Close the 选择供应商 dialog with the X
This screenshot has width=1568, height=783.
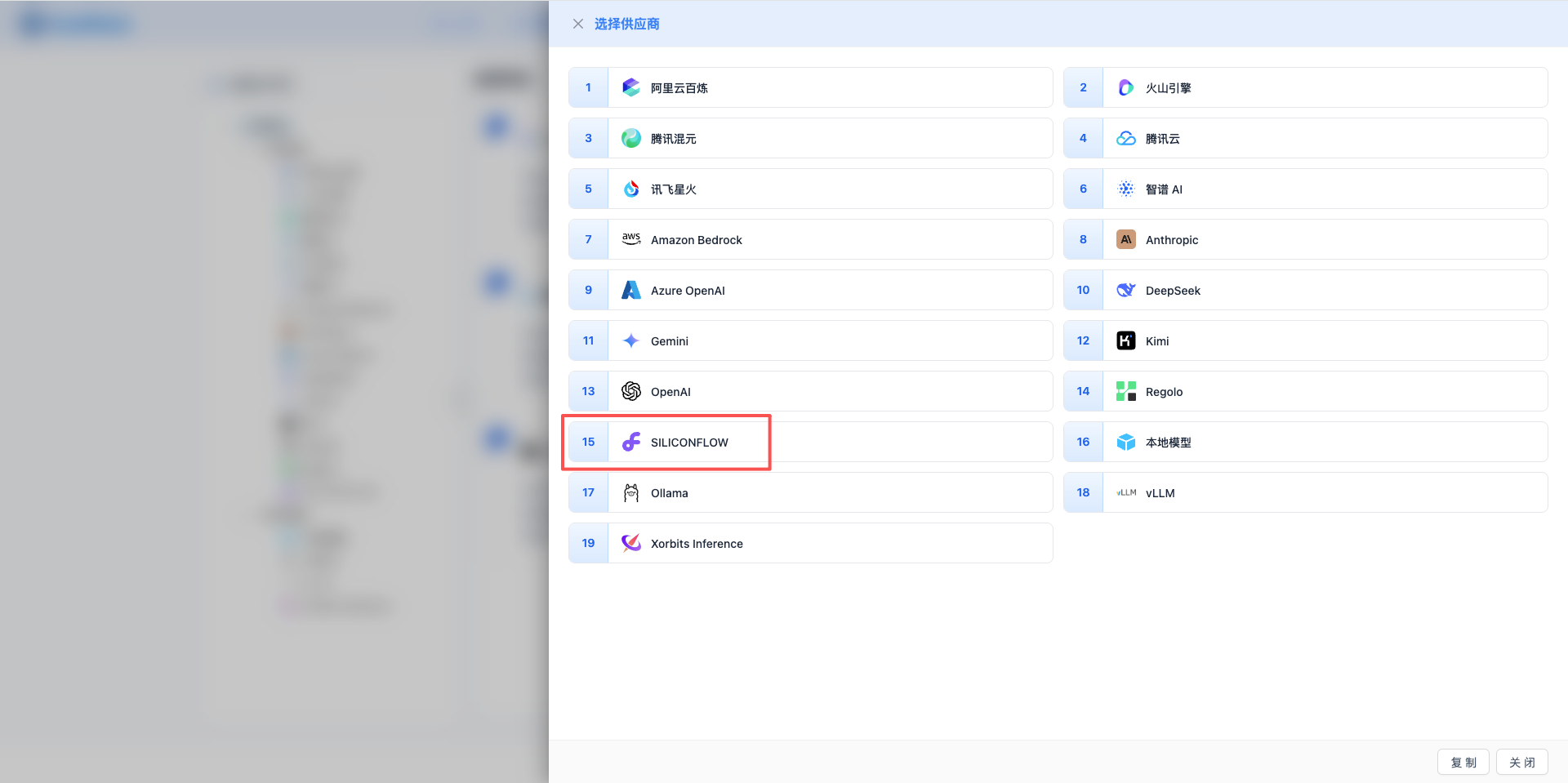tap(578, 24)
